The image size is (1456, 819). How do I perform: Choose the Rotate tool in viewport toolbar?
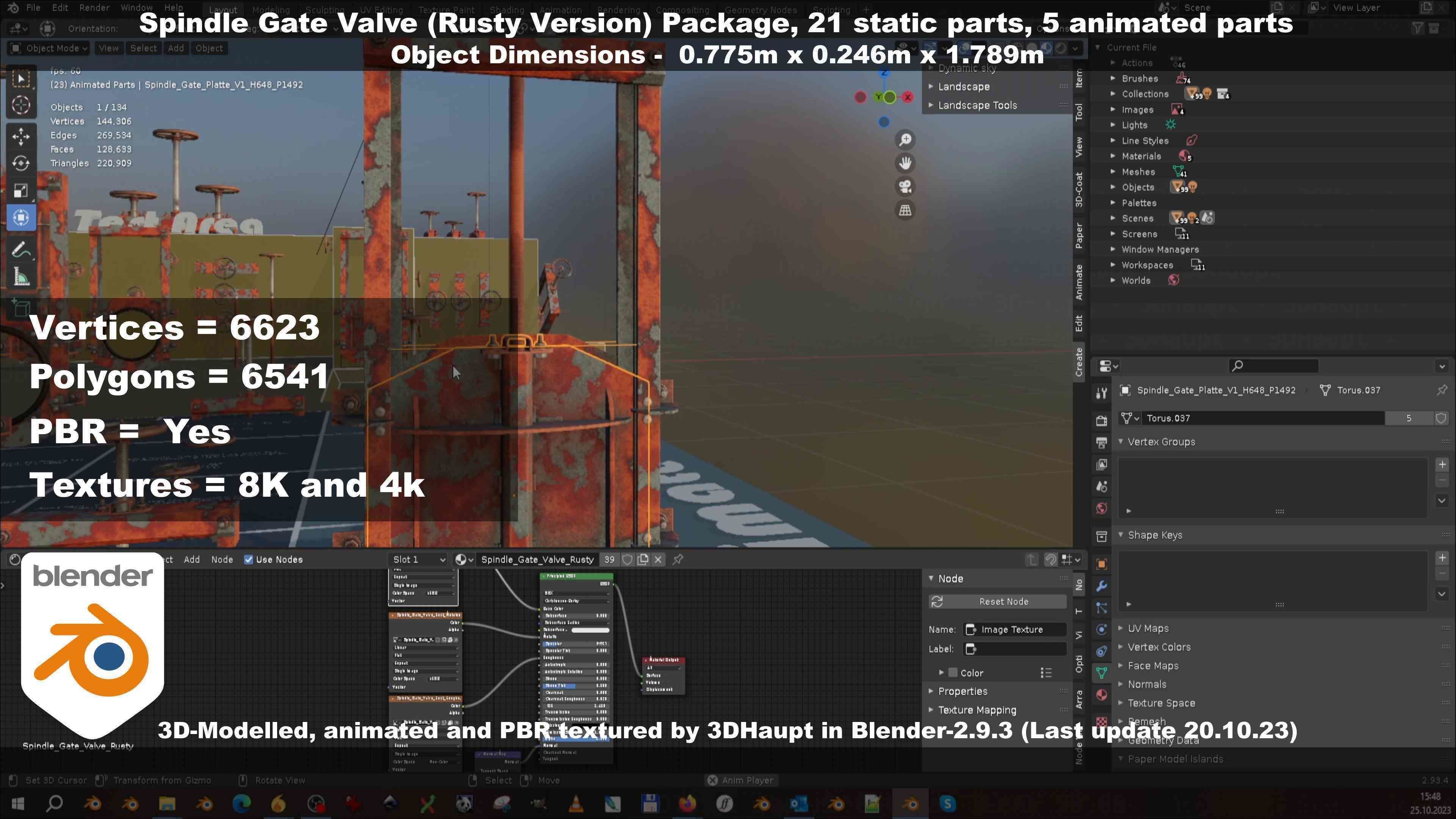pos(21,163)
